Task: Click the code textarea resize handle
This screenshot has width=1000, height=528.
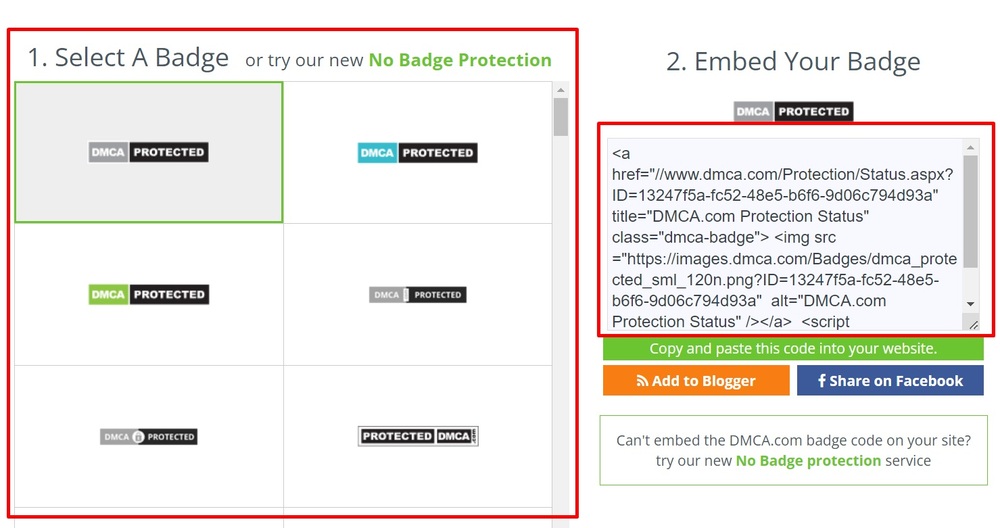Action: [x=973, y=324]
